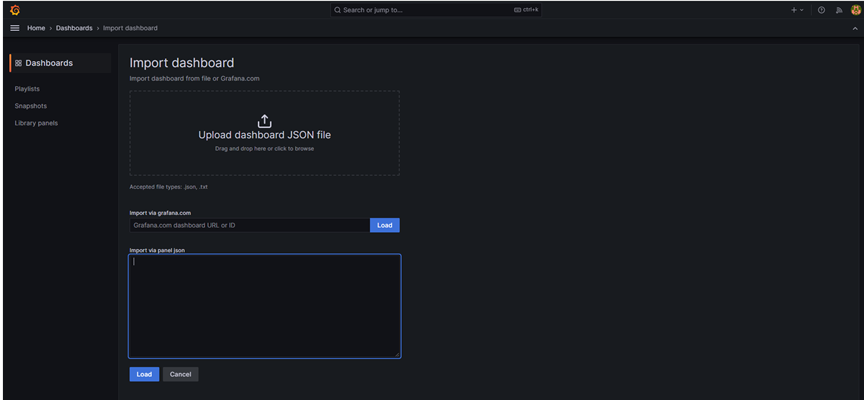Click inside the panel JSON textarea
The image size is (864, 400).
pyautogui.click(x=264, y=306)
